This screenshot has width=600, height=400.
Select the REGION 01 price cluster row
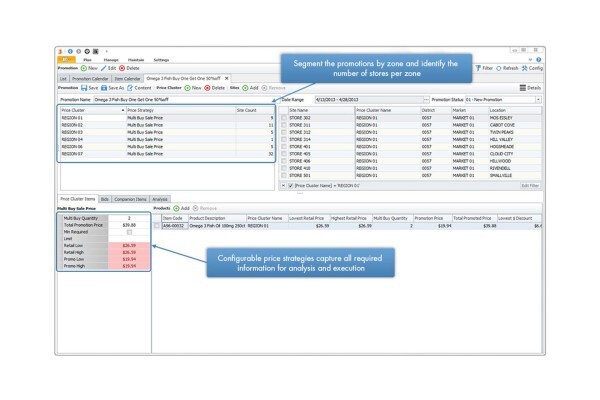pos(167,118)
